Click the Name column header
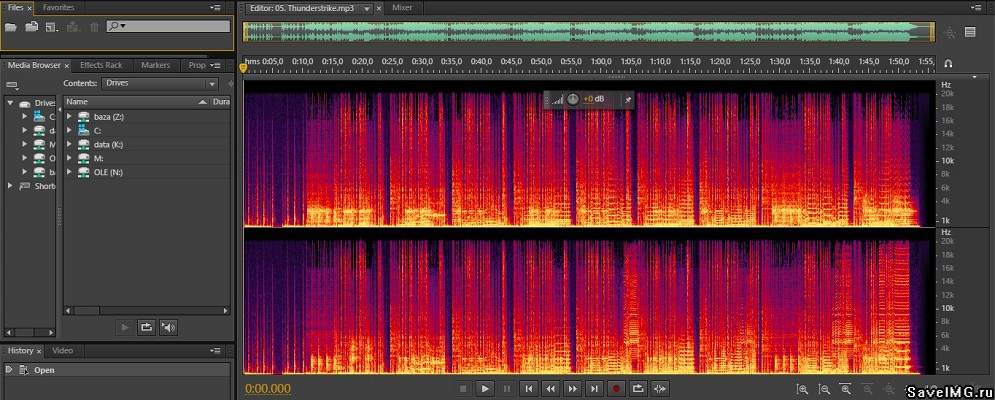Screen dimensions: 995x400 [78, 102]
